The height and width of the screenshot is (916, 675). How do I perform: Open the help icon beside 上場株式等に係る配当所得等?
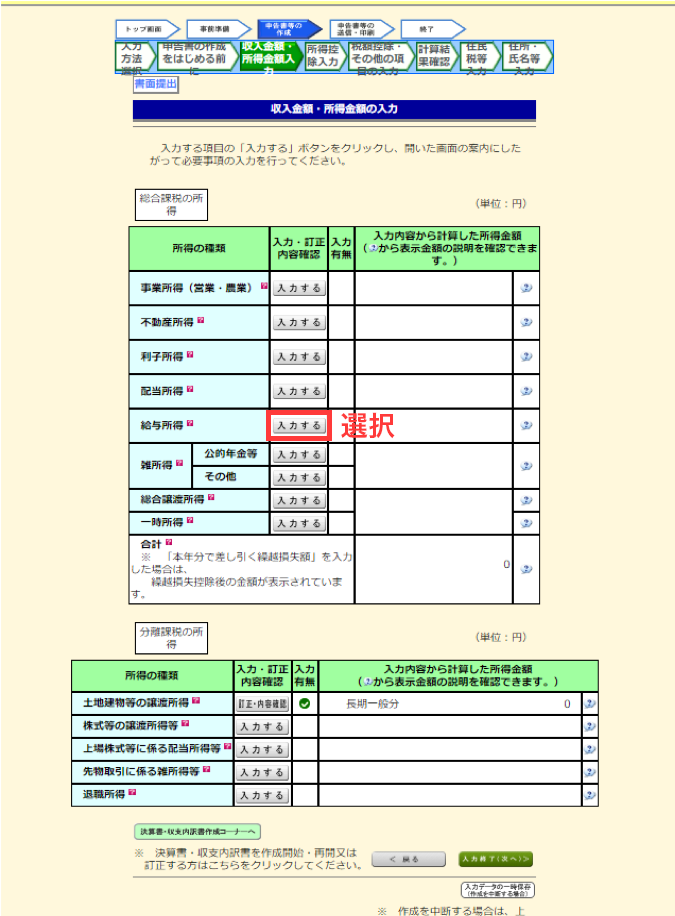pos(227,747)
